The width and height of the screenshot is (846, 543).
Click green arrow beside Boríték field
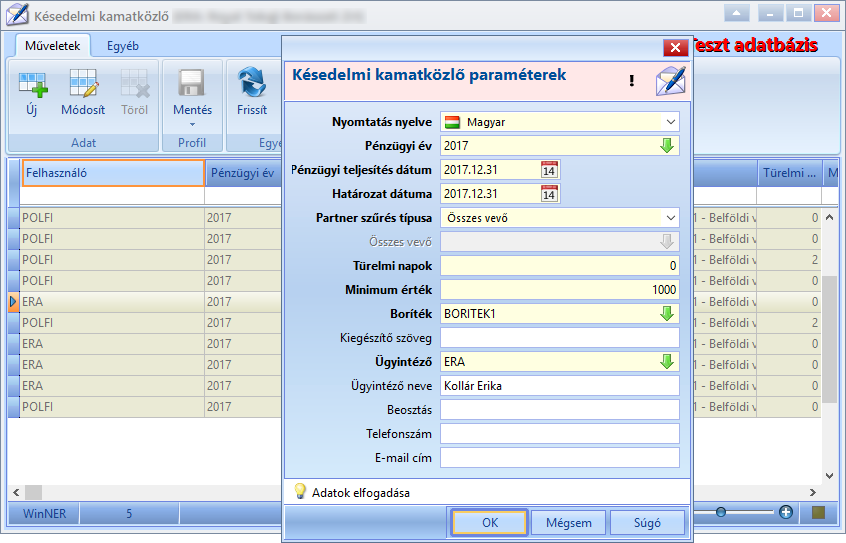tap(667, 314)
